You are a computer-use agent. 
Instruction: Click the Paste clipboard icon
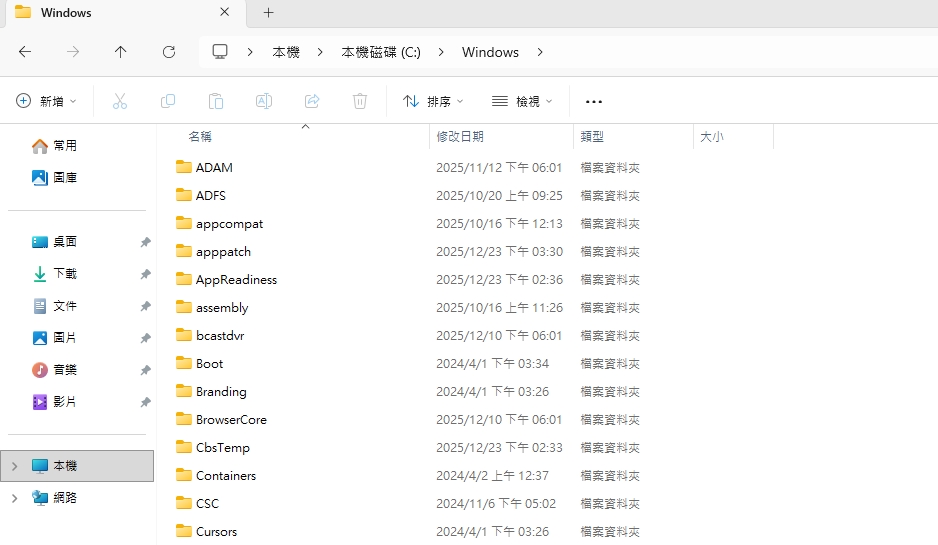[216, 101]
